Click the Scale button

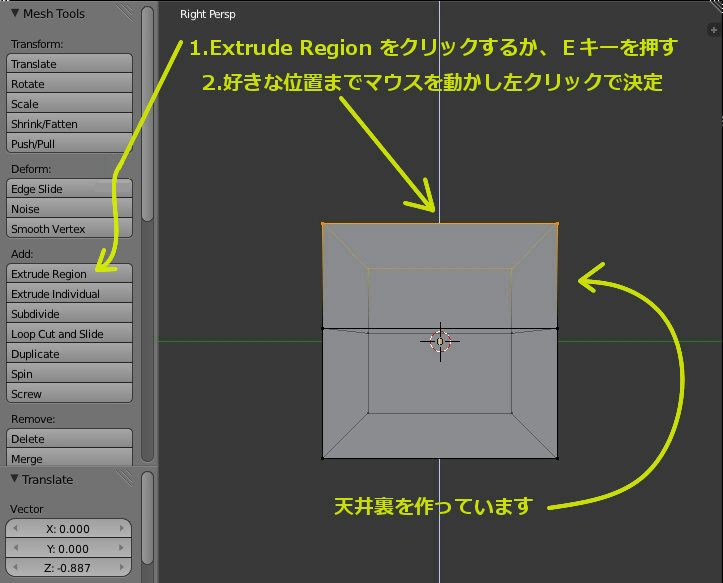[x=69, y=103]
